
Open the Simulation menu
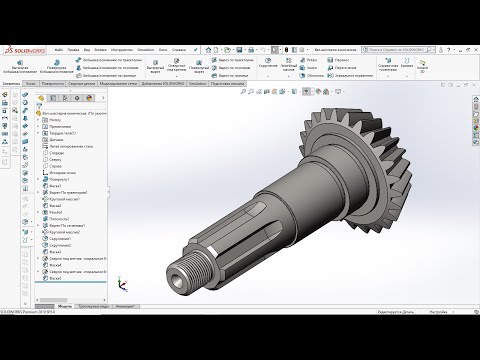[146, 50]
